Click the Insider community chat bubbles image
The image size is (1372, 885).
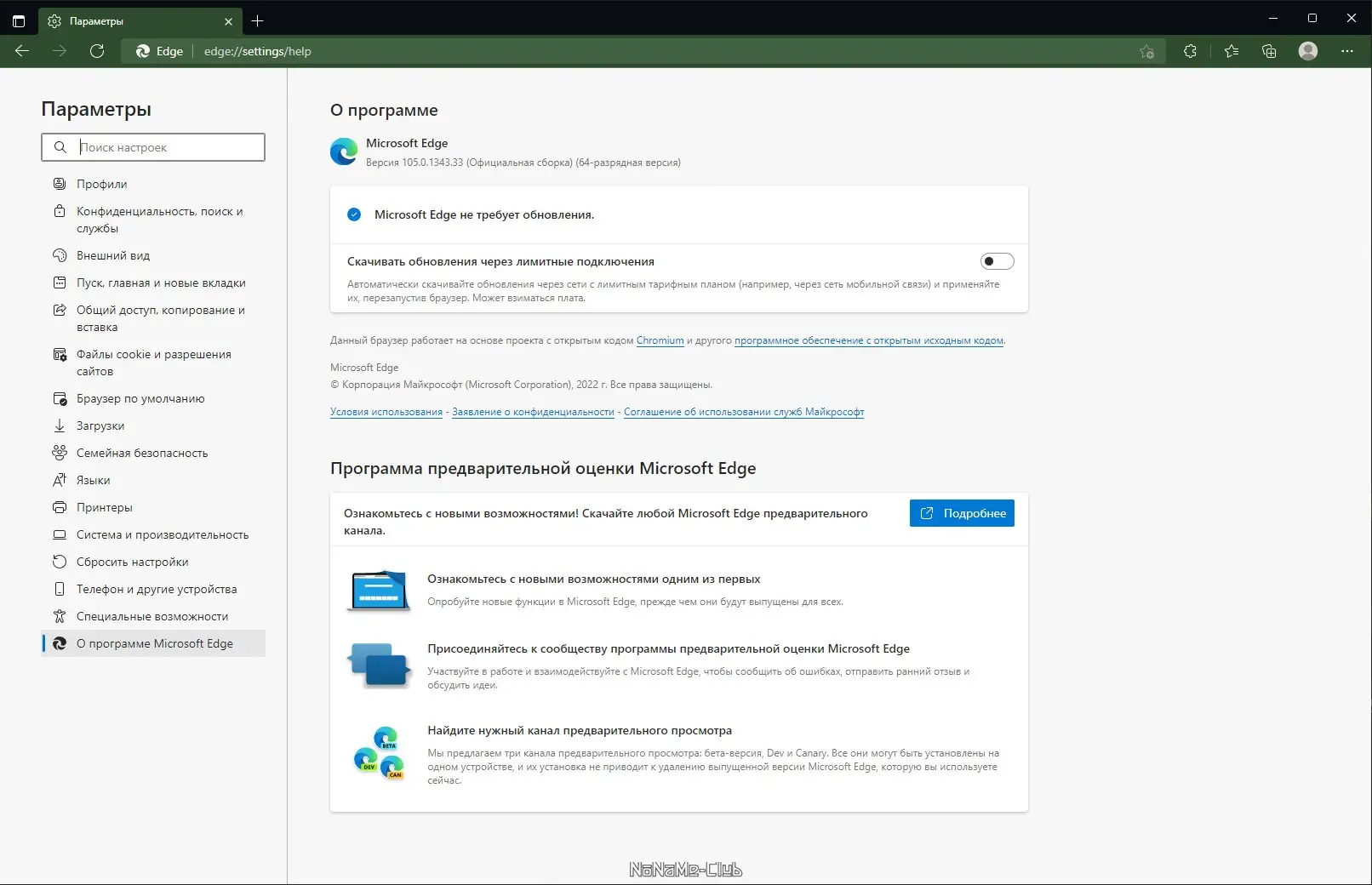(x=379, y=665)
